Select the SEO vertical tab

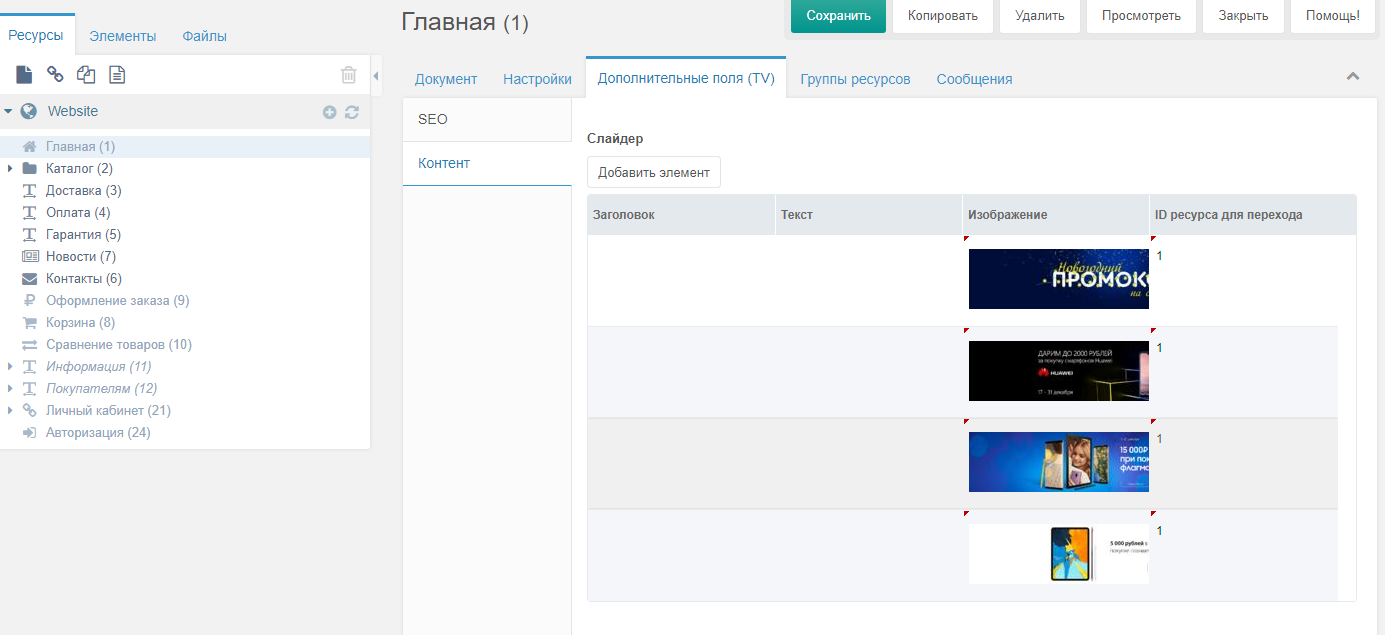(x=487, y=119)
